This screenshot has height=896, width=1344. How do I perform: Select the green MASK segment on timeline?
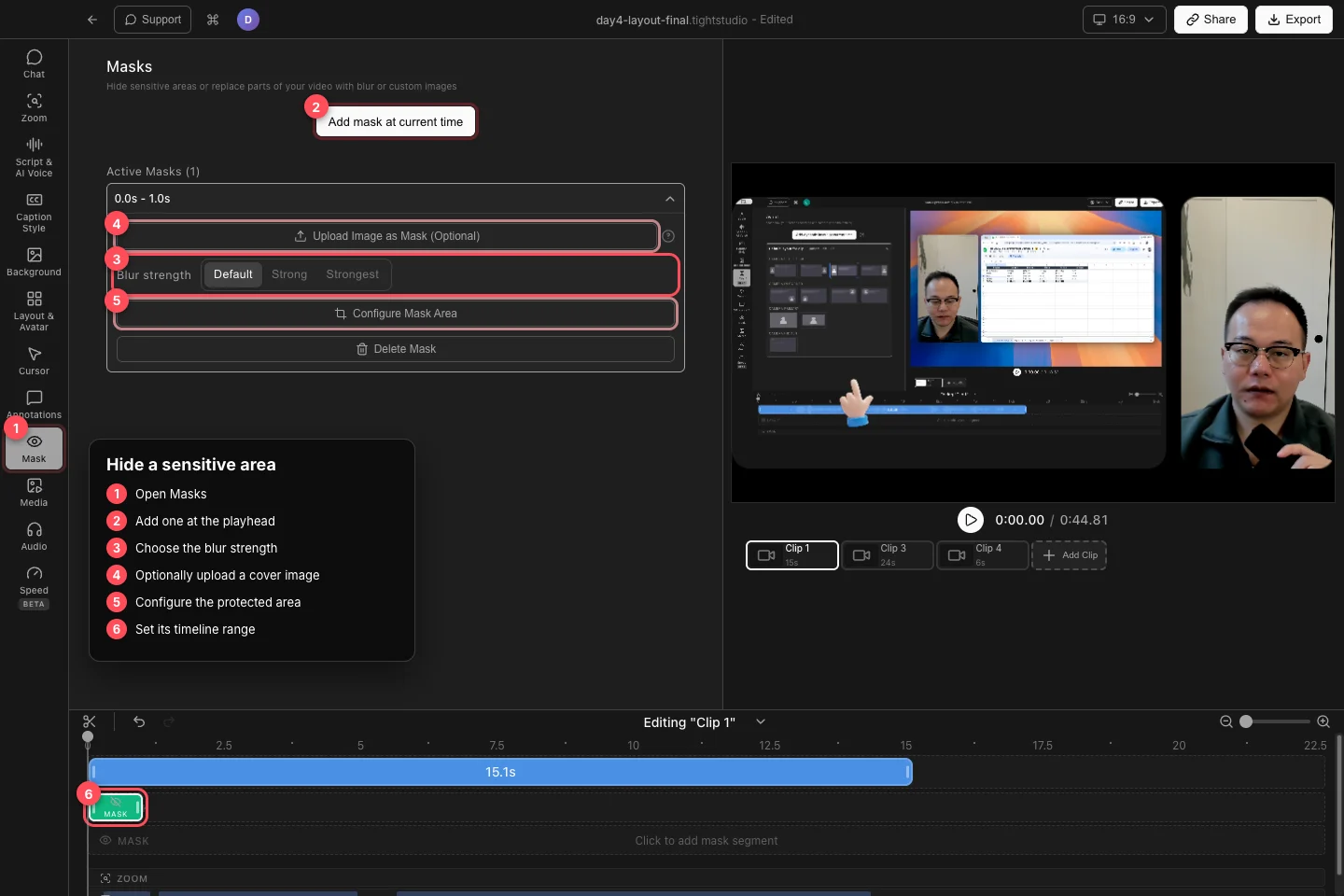tap(116, 807)
